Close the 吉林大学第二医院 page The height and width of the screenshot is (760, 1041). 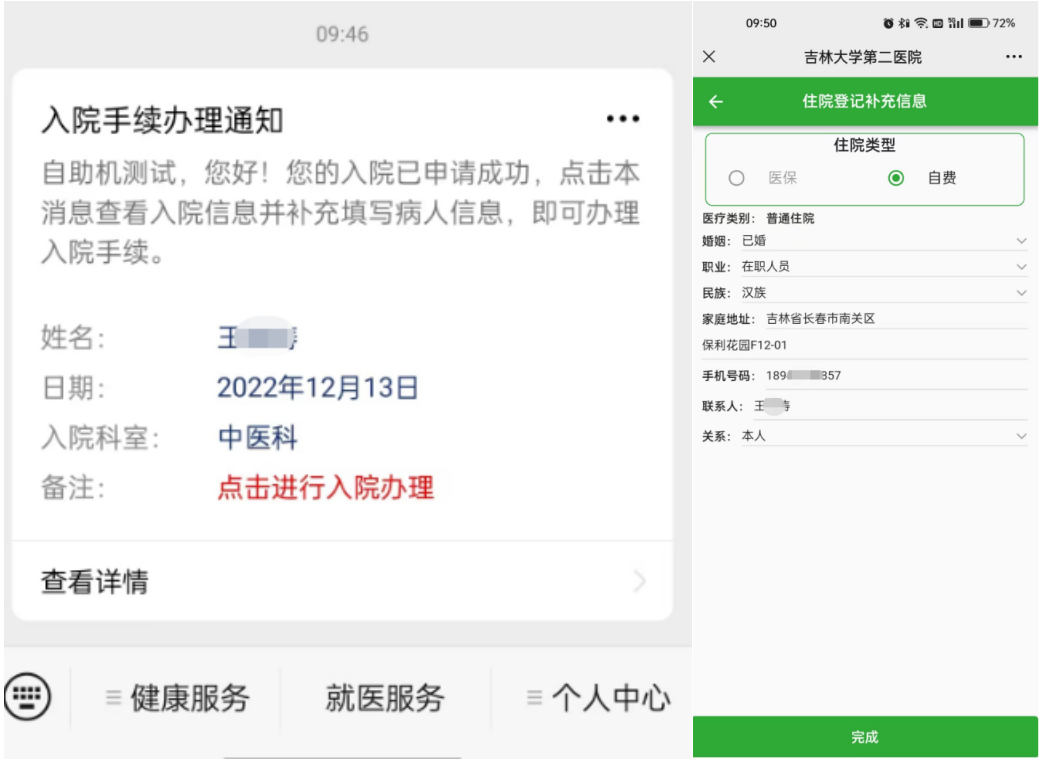click(709, 56)
